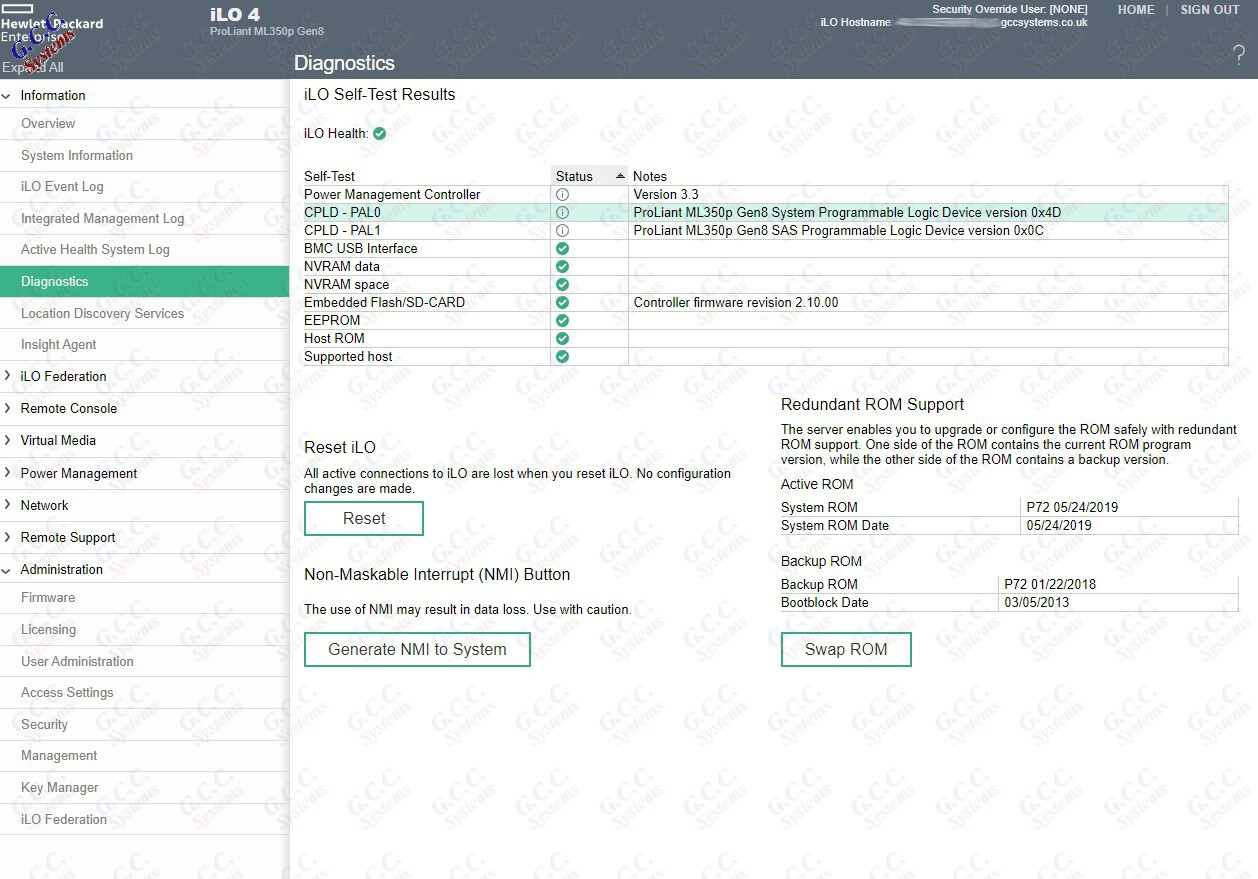The image size is (1258, 879).
Task: Expand the Virtual Media section
Action: tap(7, 441)
